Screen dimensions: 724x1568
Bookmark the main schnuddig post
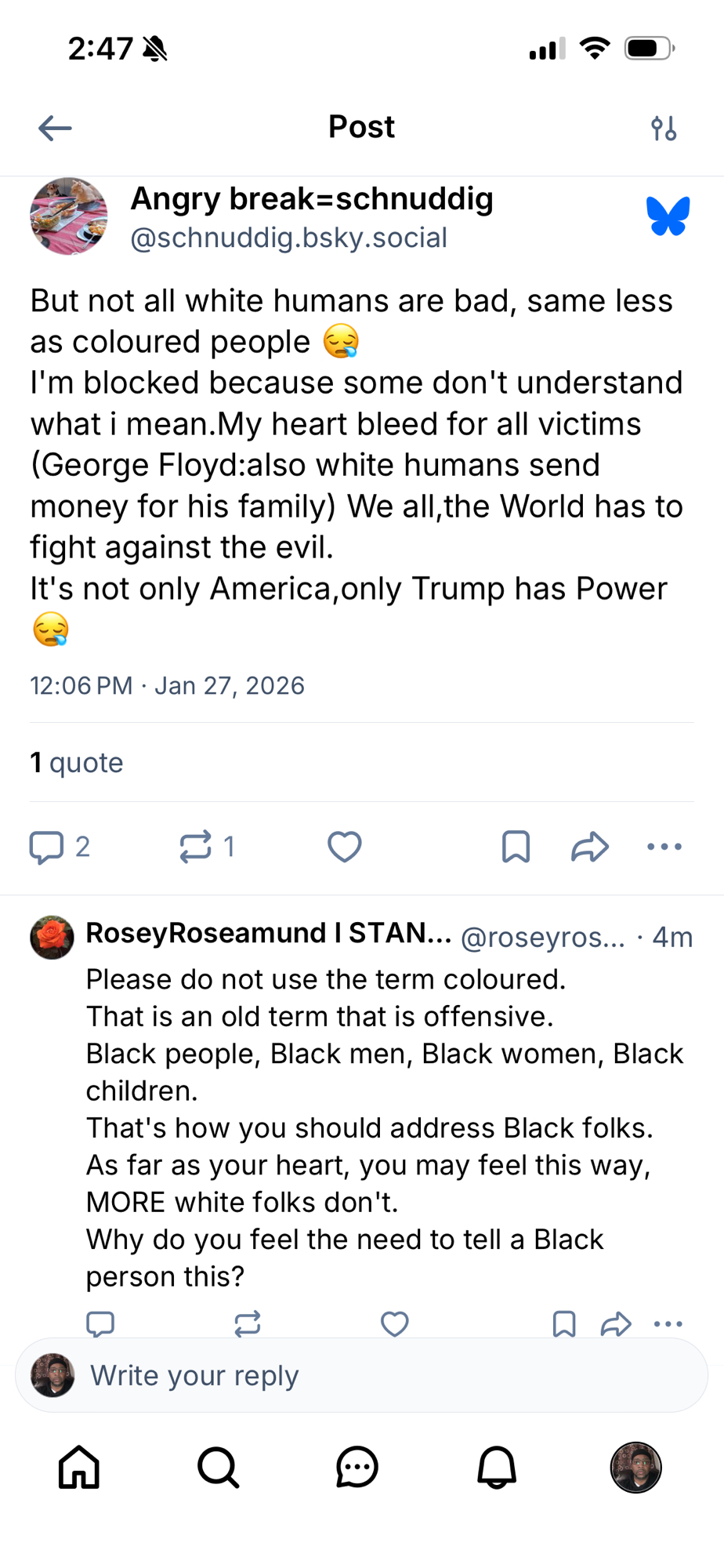tap(516, 847)
